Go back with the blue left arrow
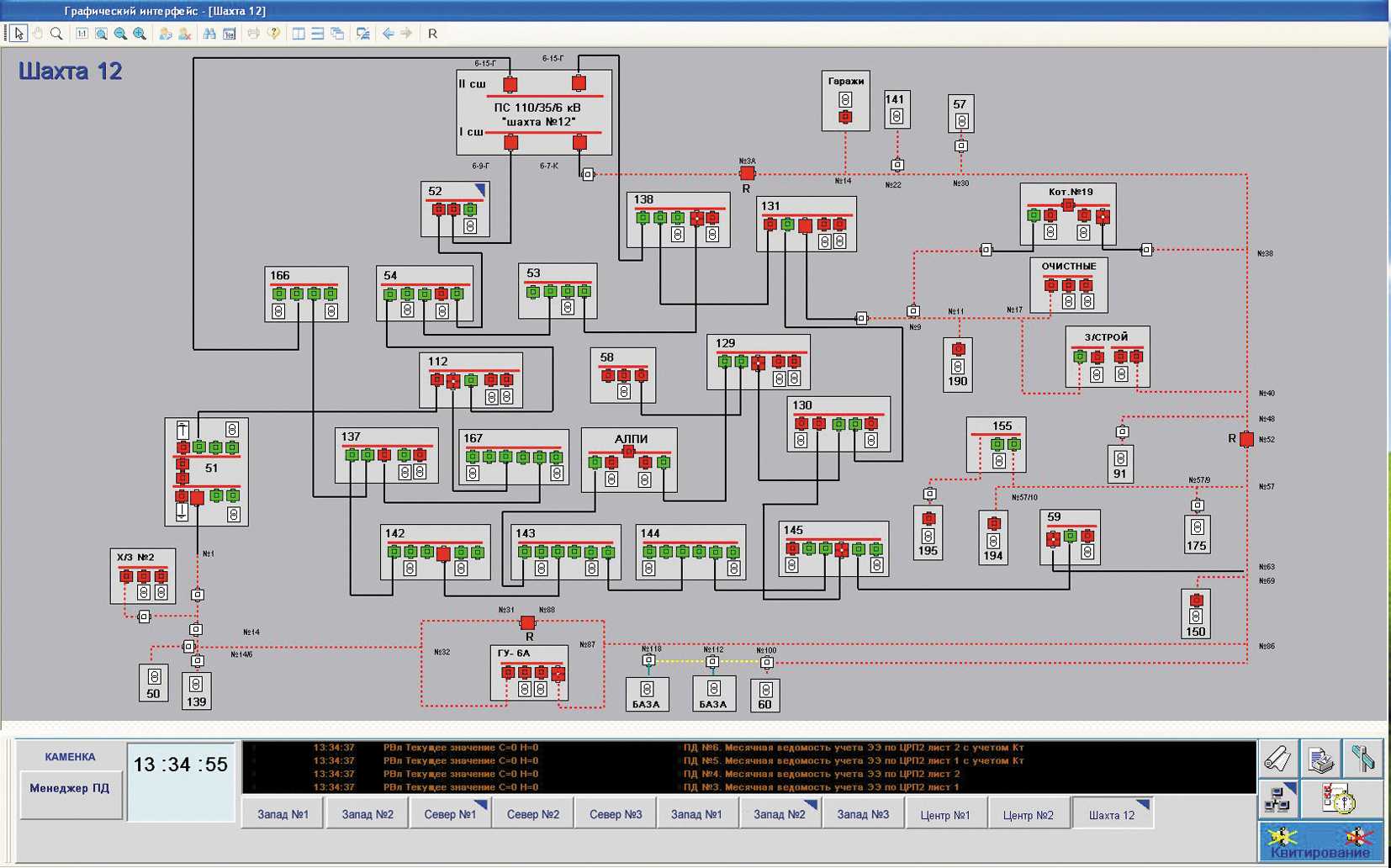Viewport: 1391px width, 868px height. pyautogui.click(x=388, y=34)
